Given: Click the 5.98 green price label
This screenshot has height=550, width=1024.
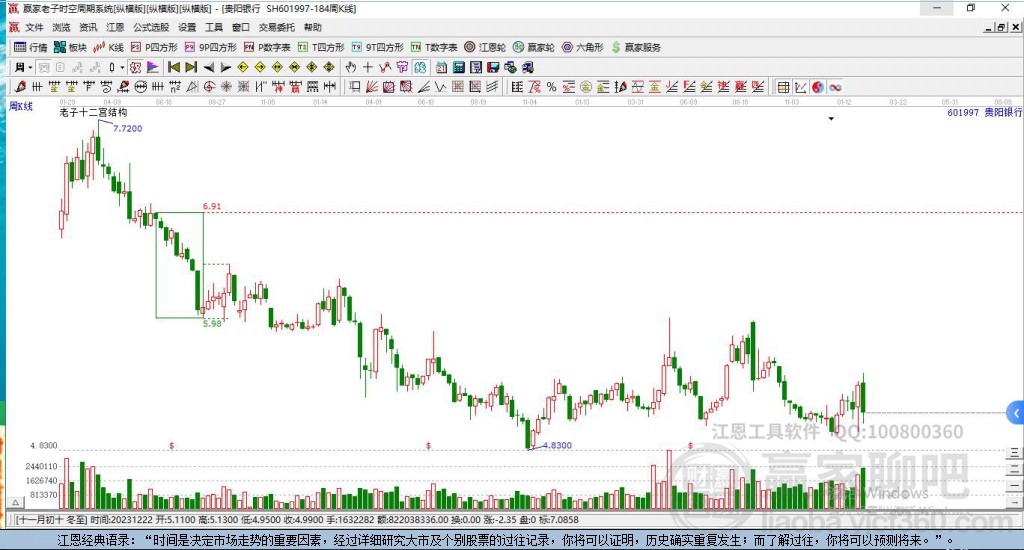Looking at the screenshot, I should click(x=212, y=323).
